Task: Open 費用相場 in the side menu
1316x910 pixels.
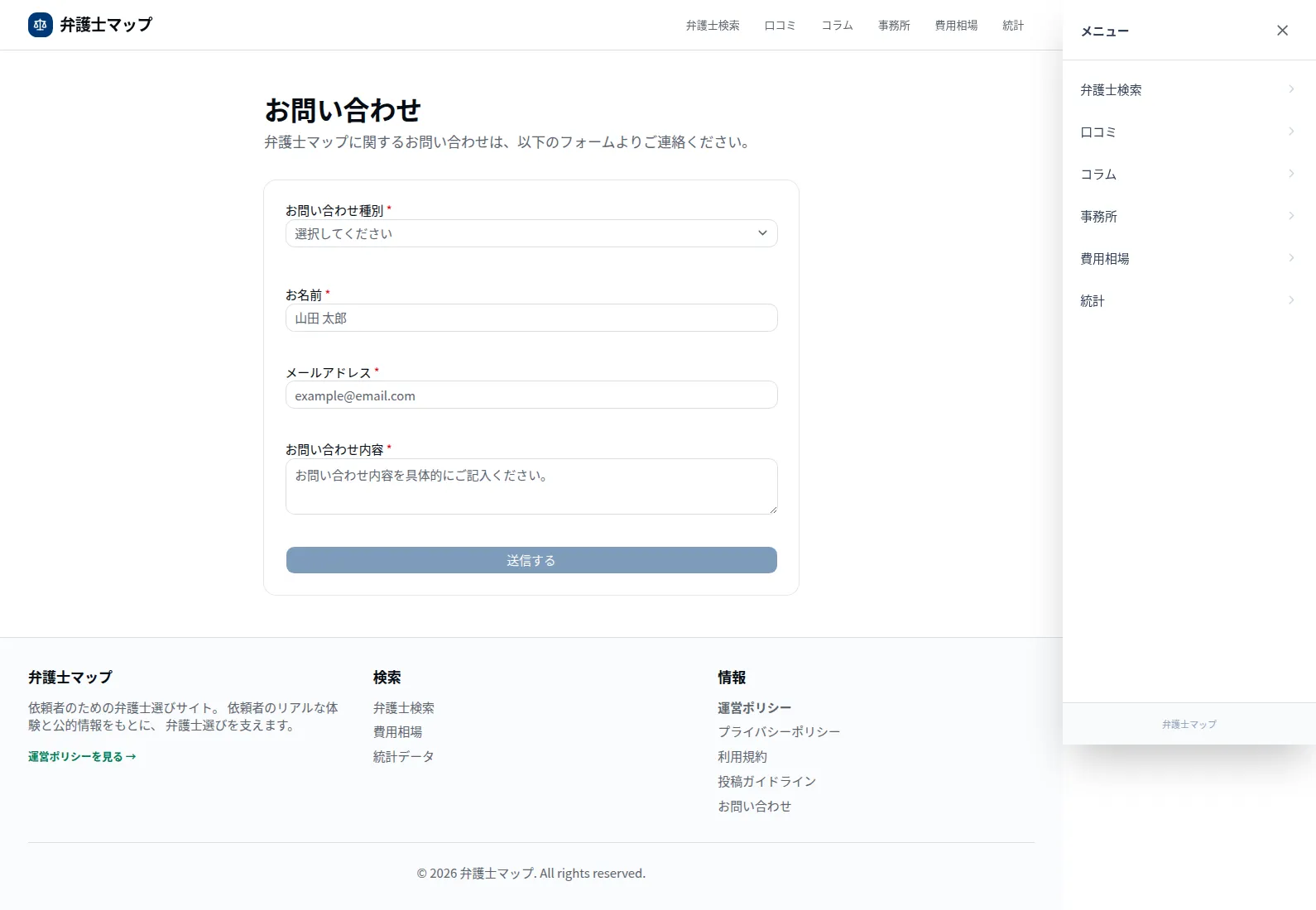Action: pyautogui.click(x=1189, y=258)
